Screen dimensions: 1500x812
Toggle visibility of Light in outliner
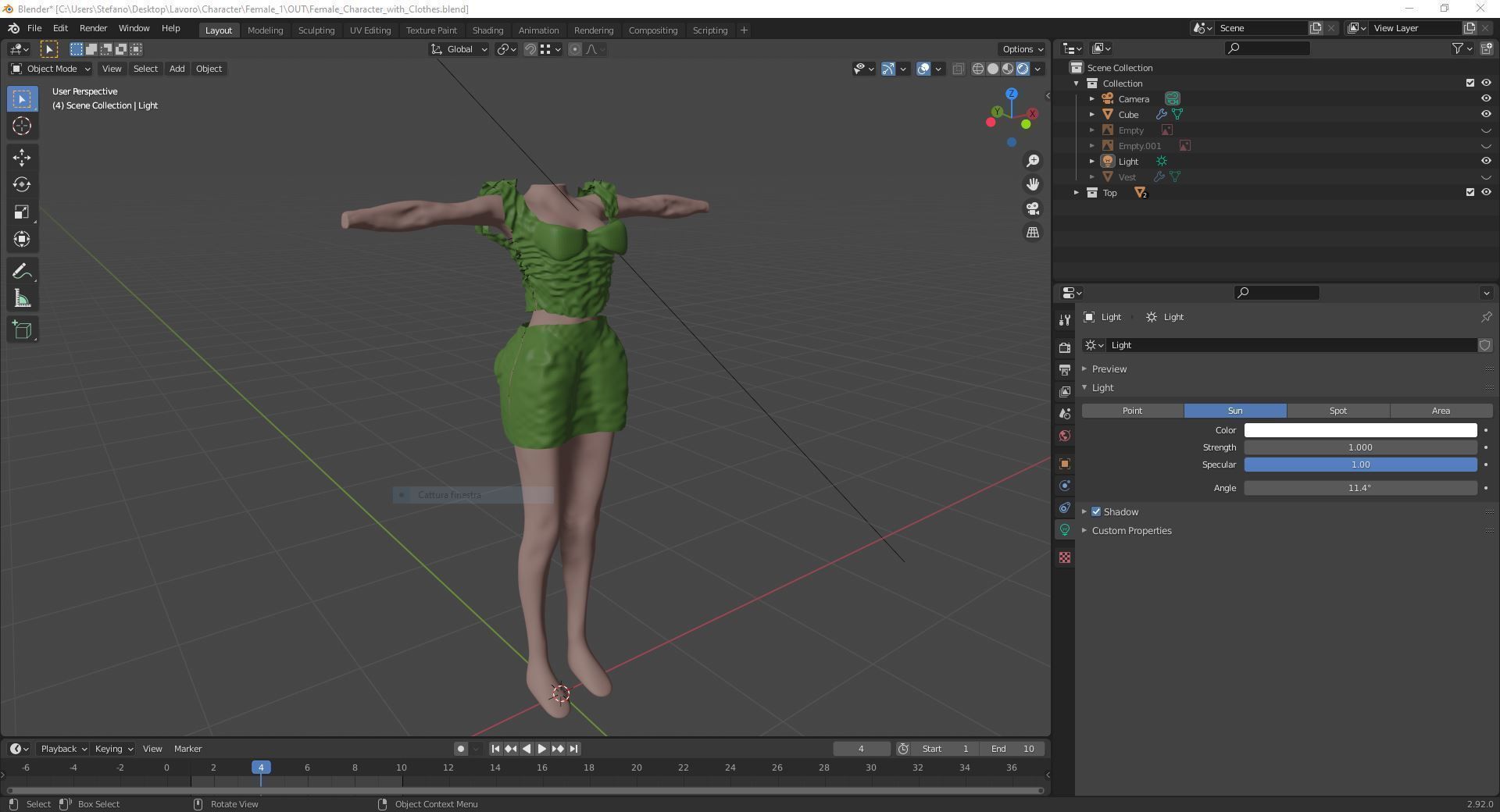[1485, 162]
